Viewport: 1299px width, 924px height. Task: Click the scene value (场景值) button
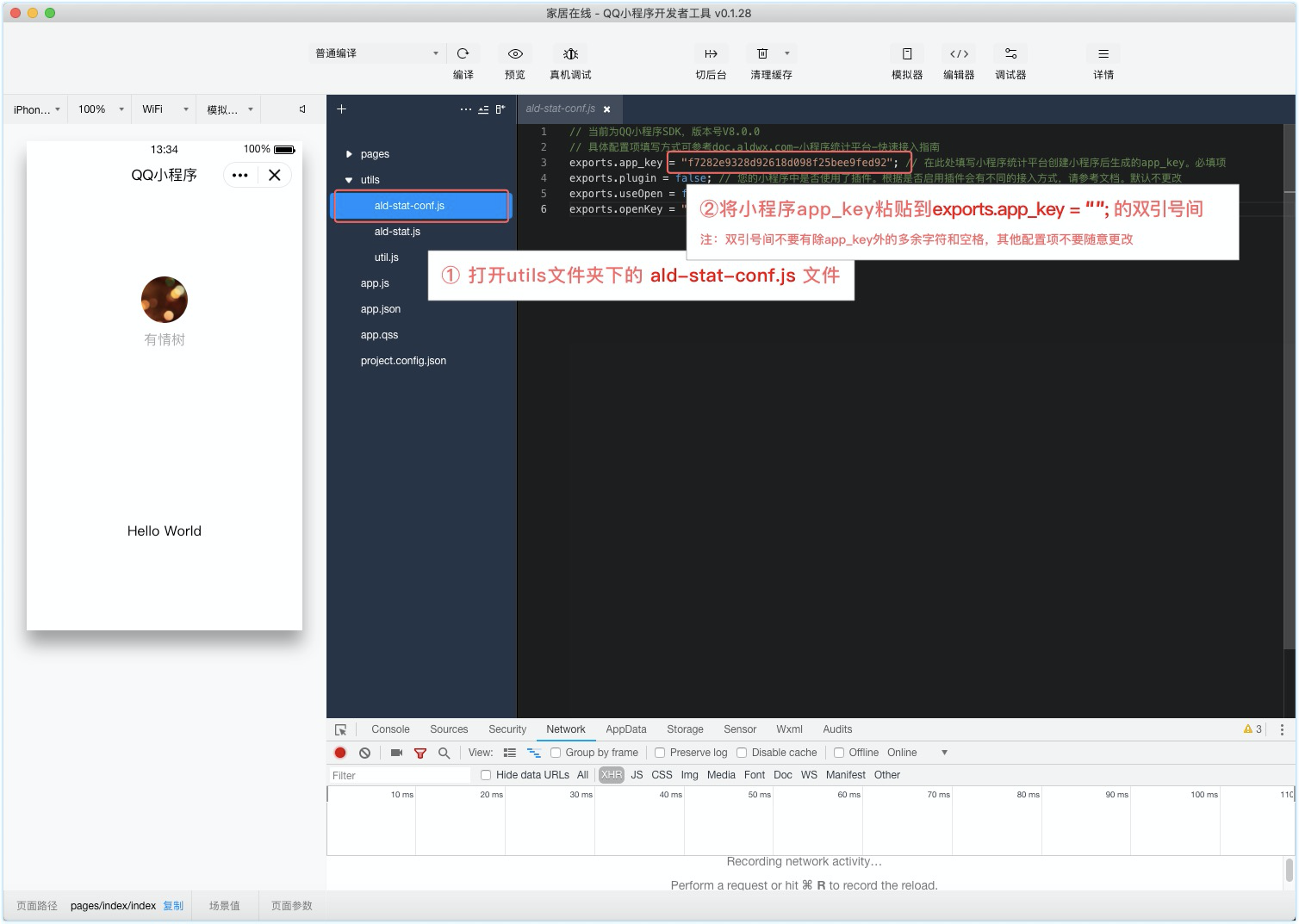(x=225, y=906)
